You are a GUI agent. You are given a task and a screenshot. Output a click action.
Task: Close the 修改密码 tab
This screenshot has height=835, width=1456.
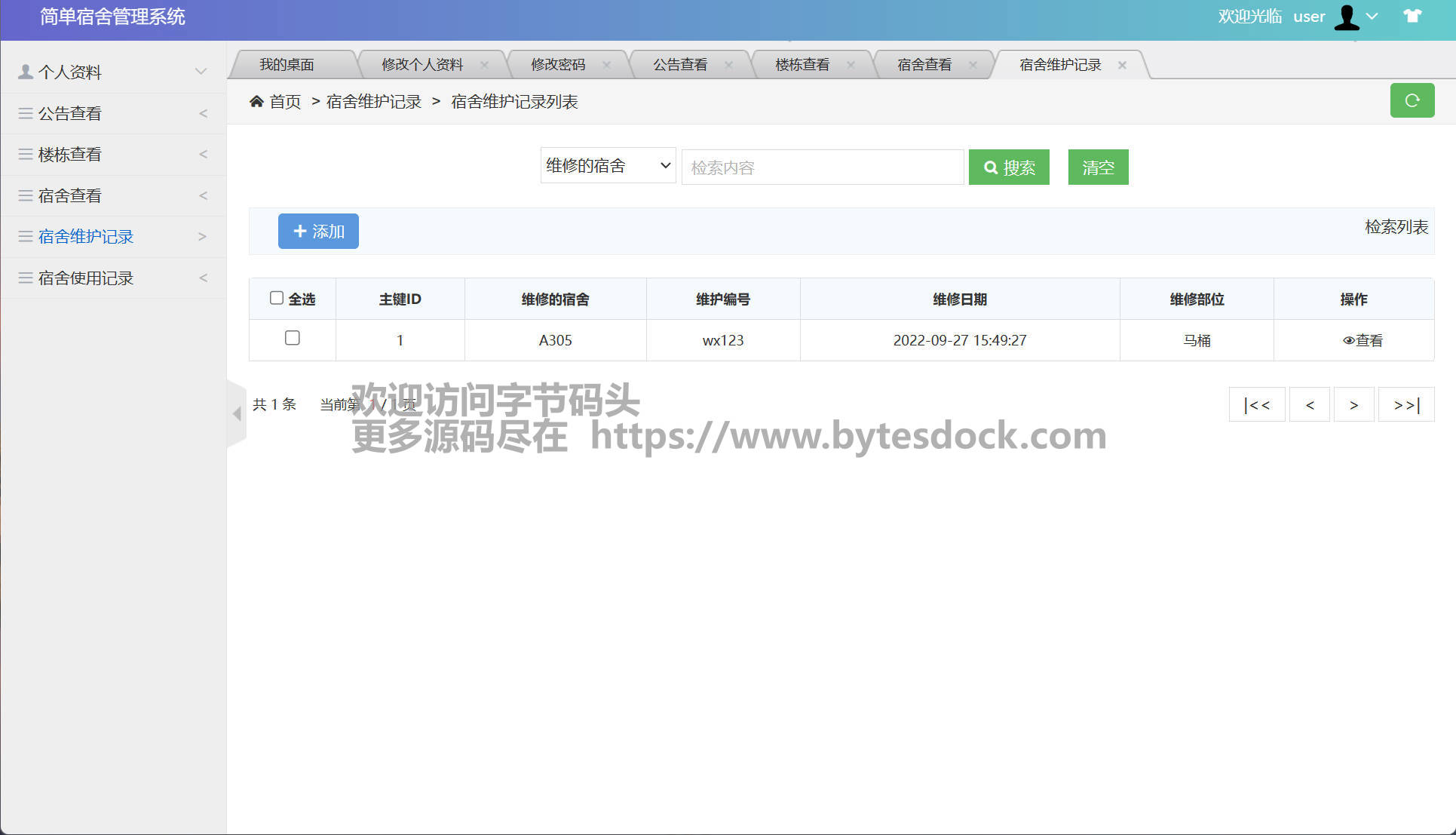(x=606, y=65)
